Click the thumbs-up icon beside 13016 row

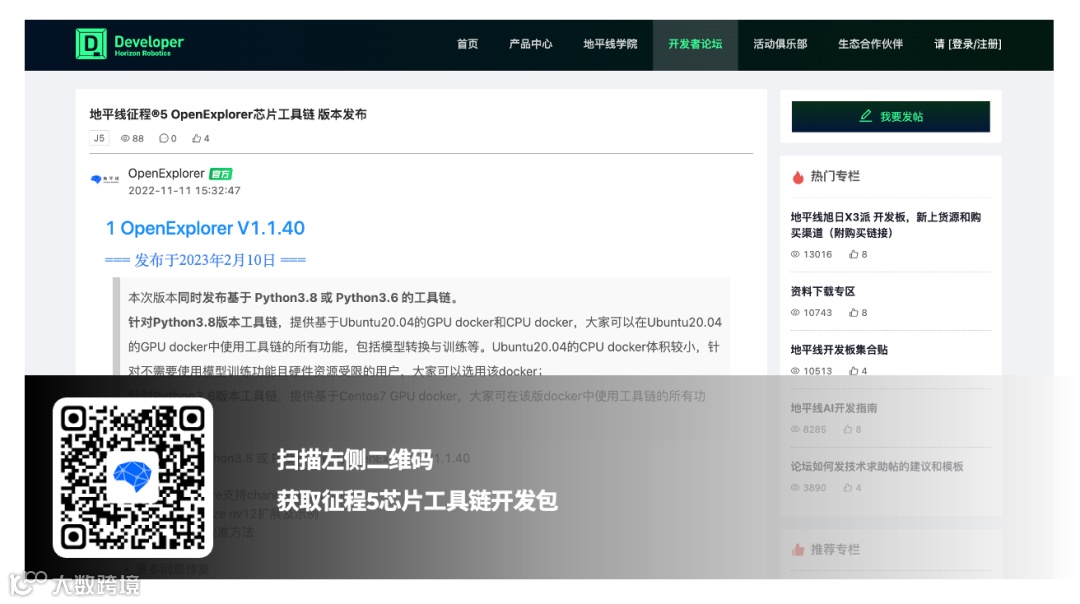click(x=853, y=254)
